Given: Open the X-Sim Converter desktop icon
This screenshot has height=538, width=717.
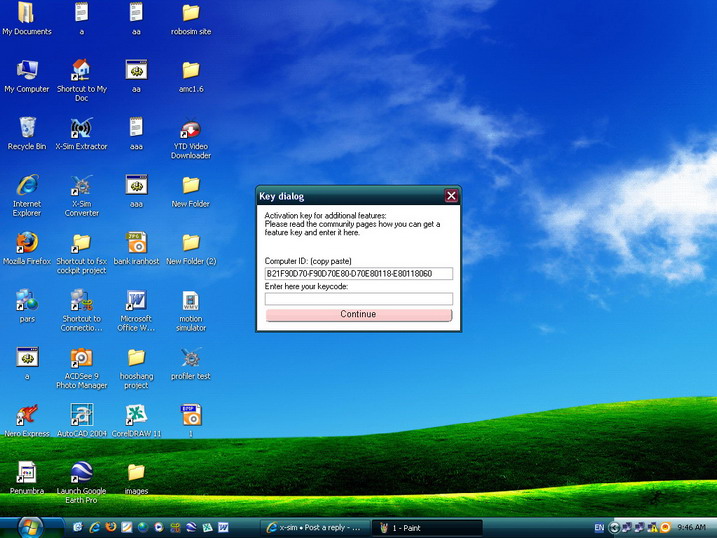Looking at the screenshot, I should [x=81, y=186].
